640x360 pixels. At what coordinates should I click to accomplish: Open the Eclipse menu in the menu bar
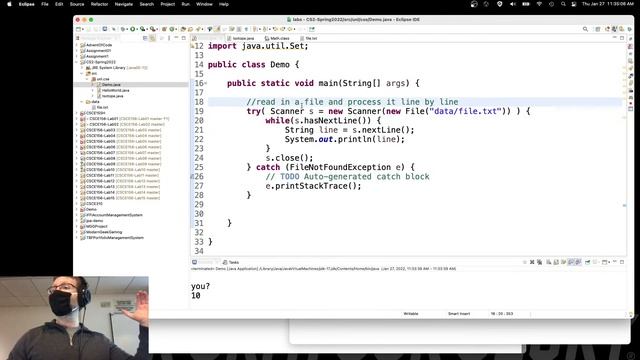click(x=27, y=4)
